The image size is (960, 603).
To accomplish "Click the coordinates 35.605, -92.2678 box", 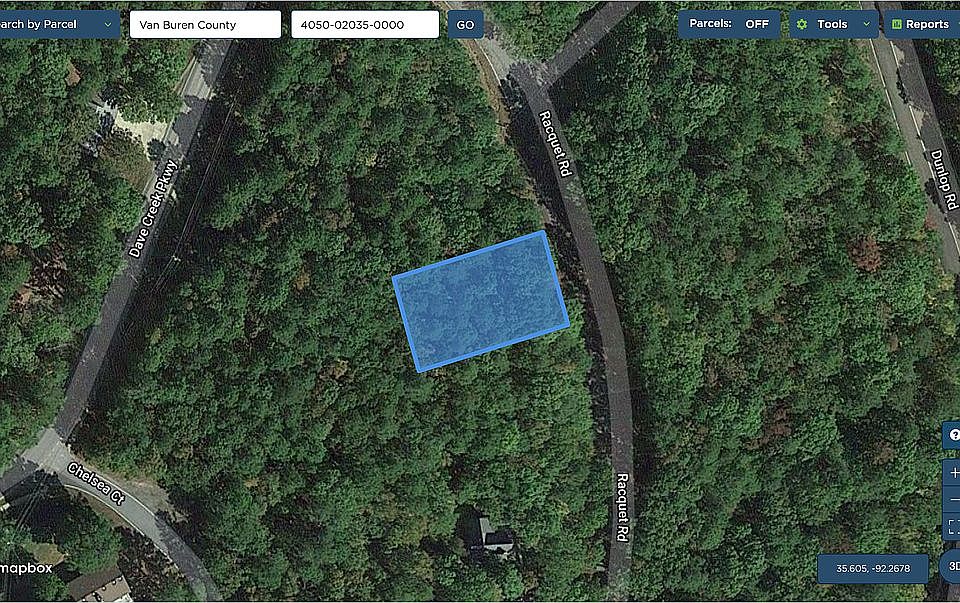I will (873, 569).
